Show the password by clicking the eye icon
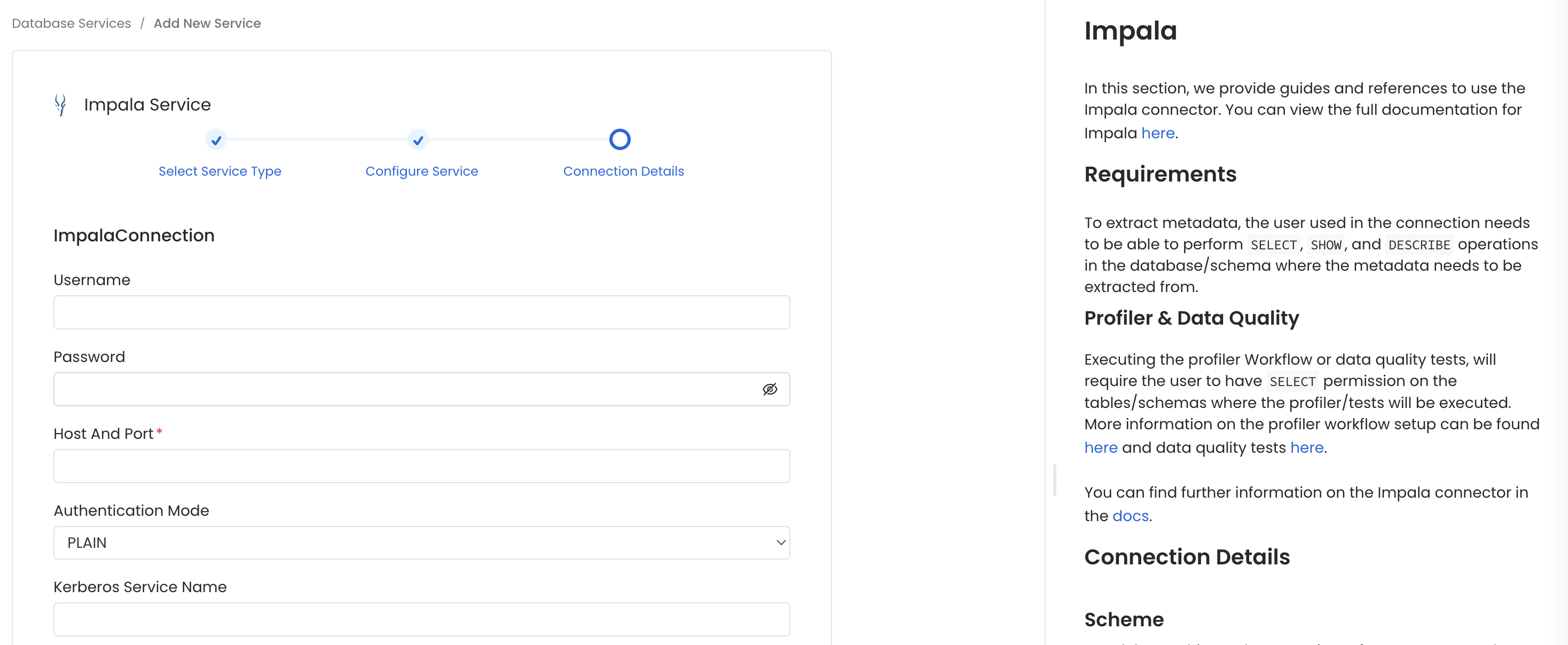1568x645 pixels. [770, 389]
